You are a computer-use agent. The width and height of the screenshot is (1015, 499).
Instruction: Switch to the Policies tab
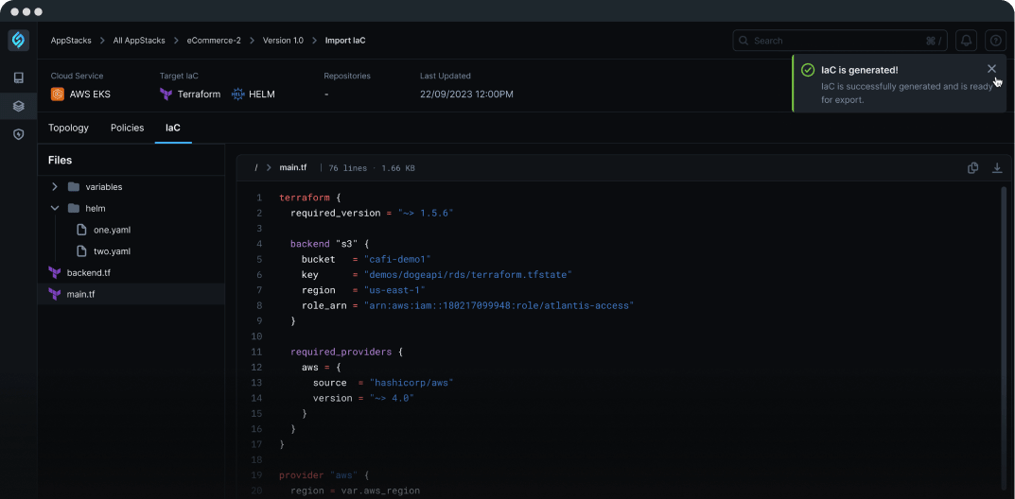(x=127, y=128)
